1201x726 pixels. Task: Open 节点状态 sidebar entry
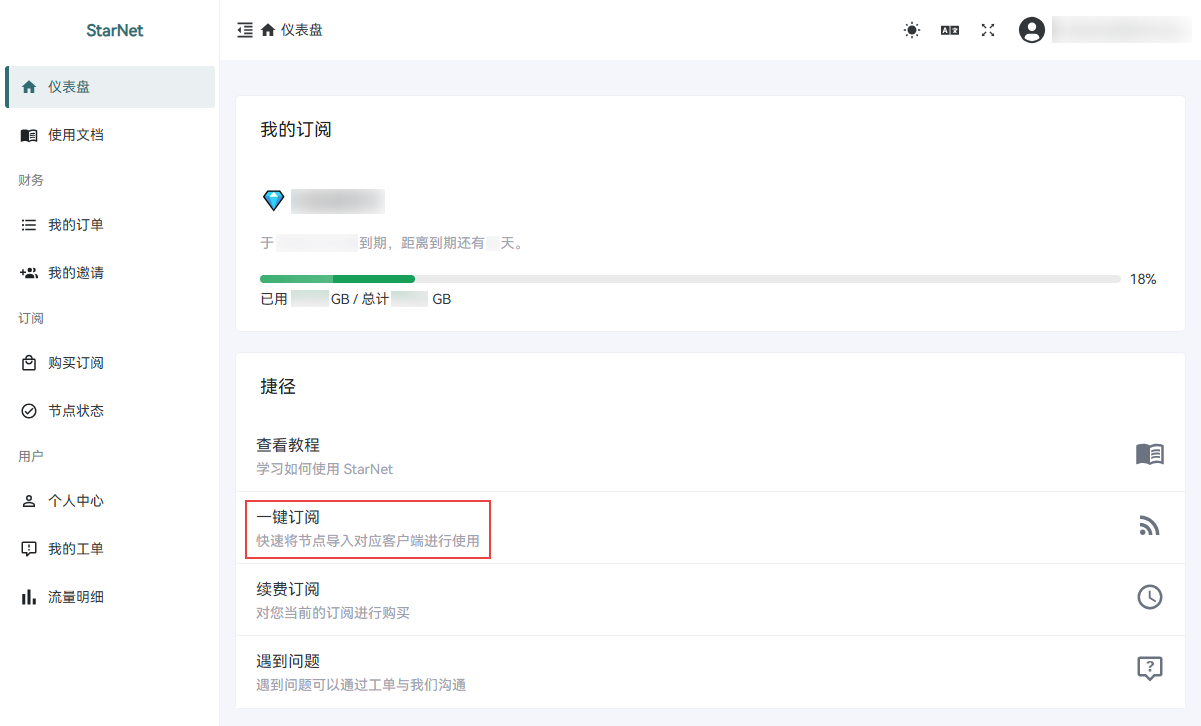76,411
